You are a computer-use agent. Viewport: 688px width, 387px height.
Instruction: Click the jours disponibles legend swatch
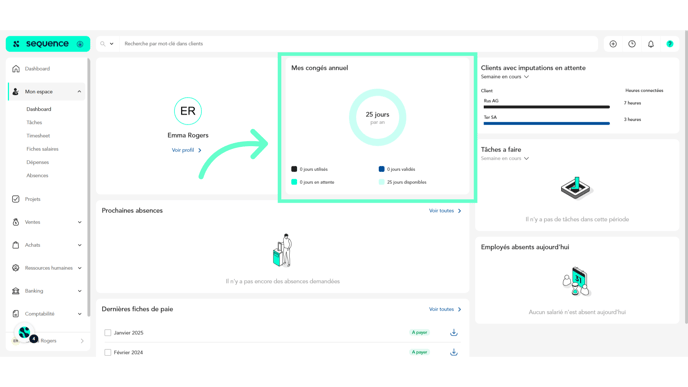(381, 182)
